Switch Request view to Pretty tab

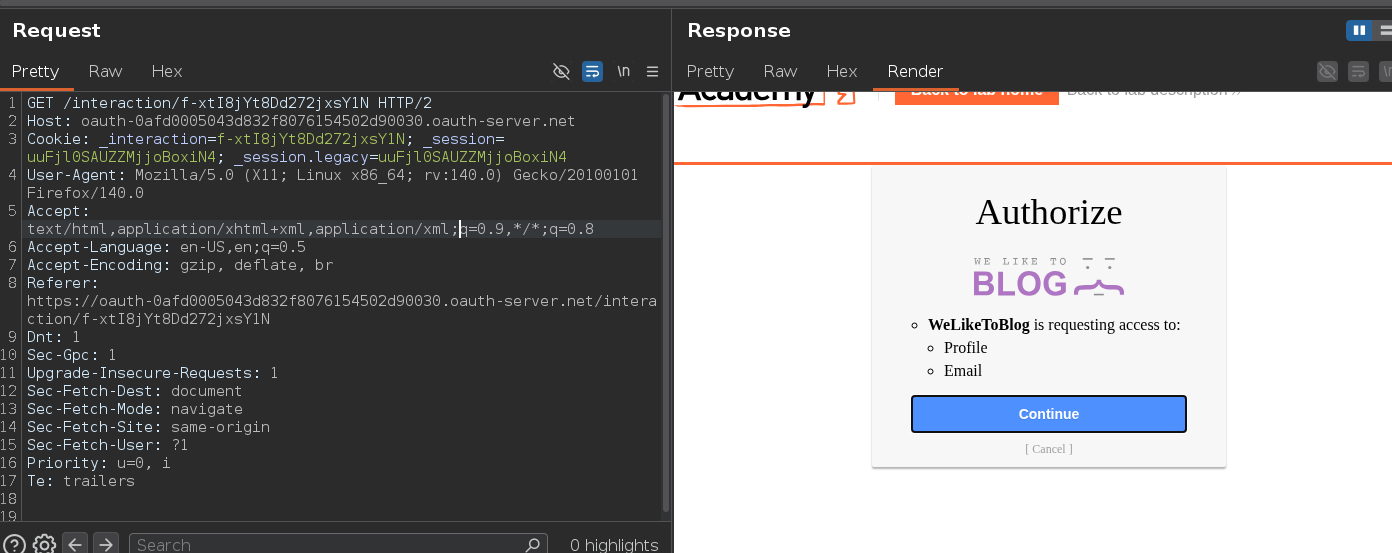36,71
